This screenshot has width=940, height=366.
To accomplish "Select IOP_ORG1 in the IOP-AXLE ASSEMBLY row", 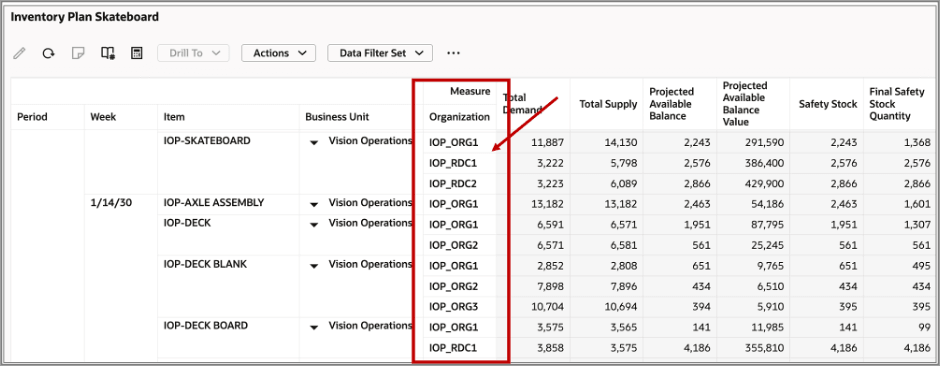I will pyautogui.click(x=453, y=204).
